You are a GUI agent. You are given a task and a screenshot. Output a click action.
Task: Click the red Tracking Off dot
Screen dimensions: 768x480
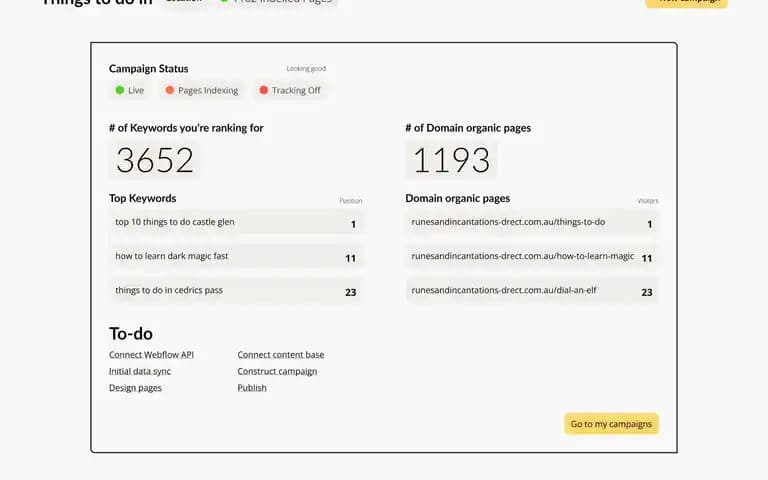click(264, 90)
